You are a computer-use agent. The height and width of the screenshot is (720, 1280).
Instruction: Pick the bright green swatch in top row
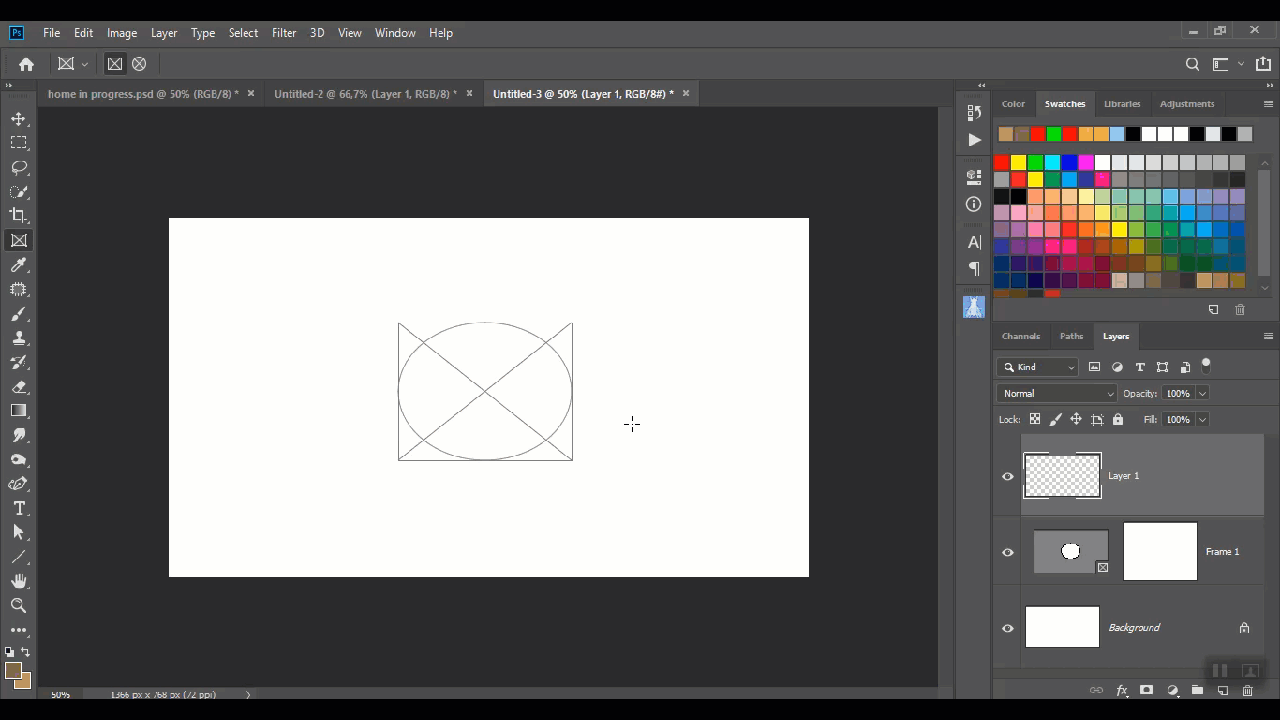tap(1054, 134)
